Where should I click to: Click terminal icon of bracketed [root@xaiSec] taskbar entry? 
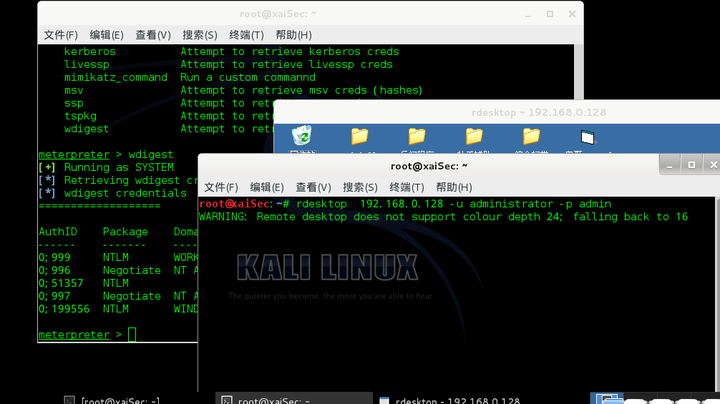click(x=69, y=400)
